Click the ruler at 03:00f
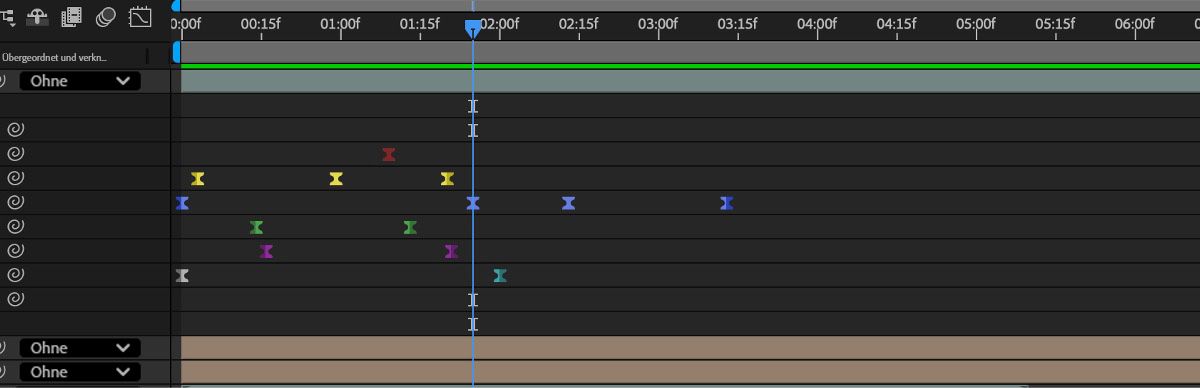Screen dimensions: 1200x388 (658, 23)
